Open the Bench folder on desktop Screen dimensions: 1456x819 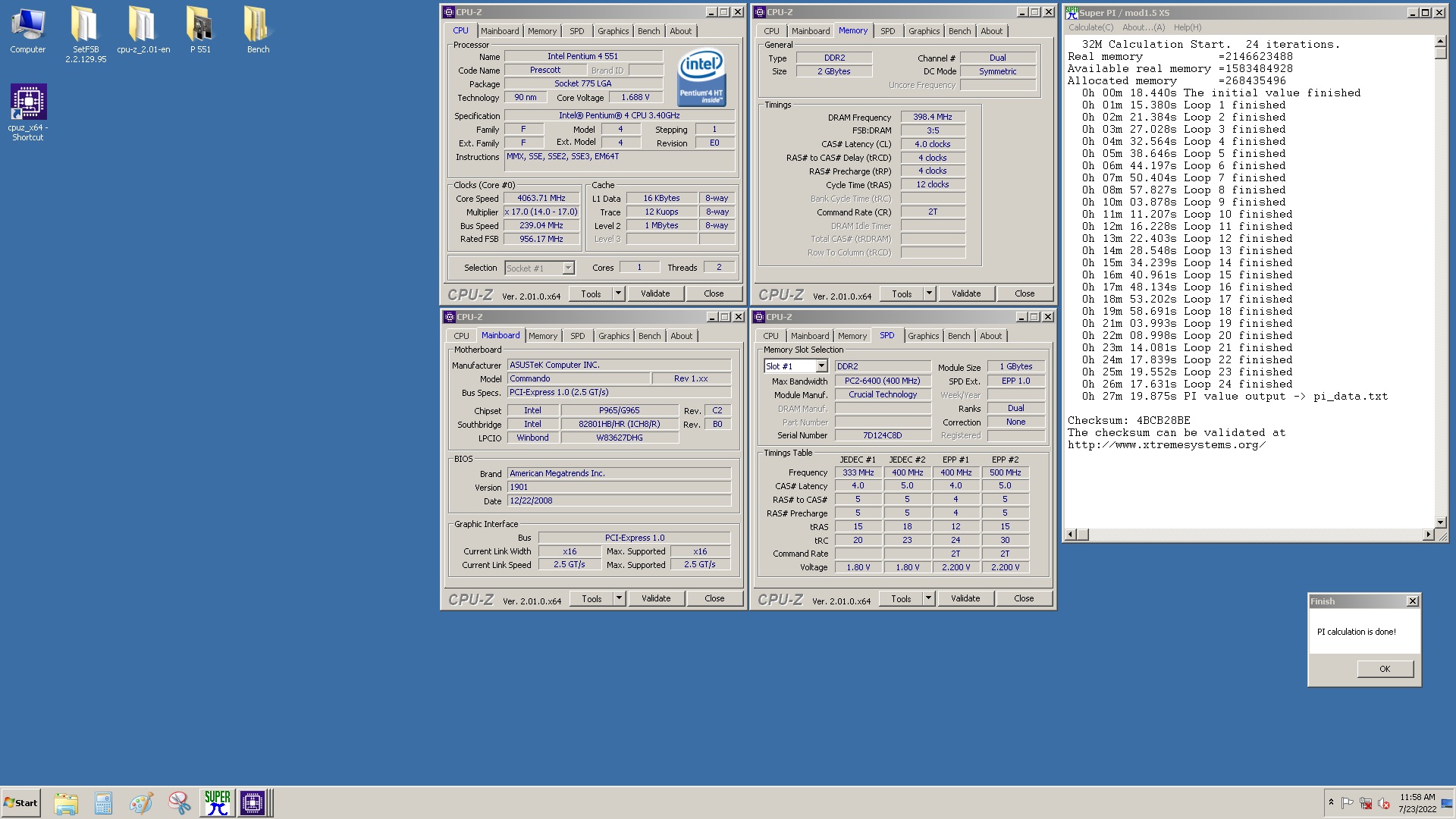258,30
